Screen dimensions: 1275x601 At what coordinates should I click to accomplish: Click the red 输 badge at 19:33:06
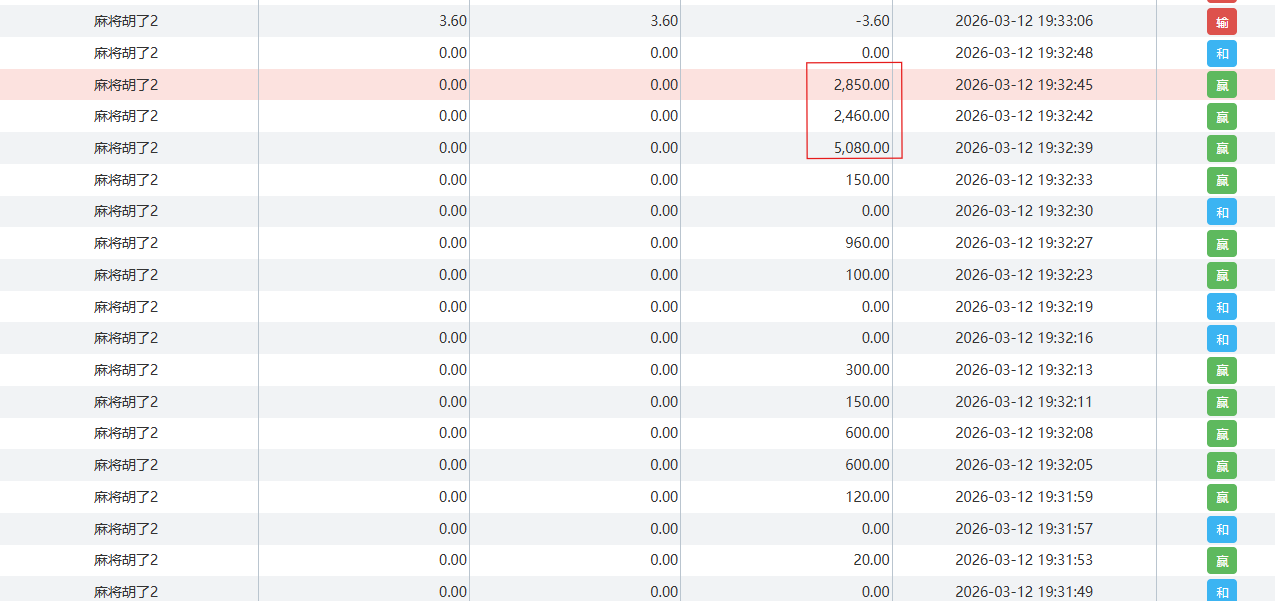[1221, 22]
